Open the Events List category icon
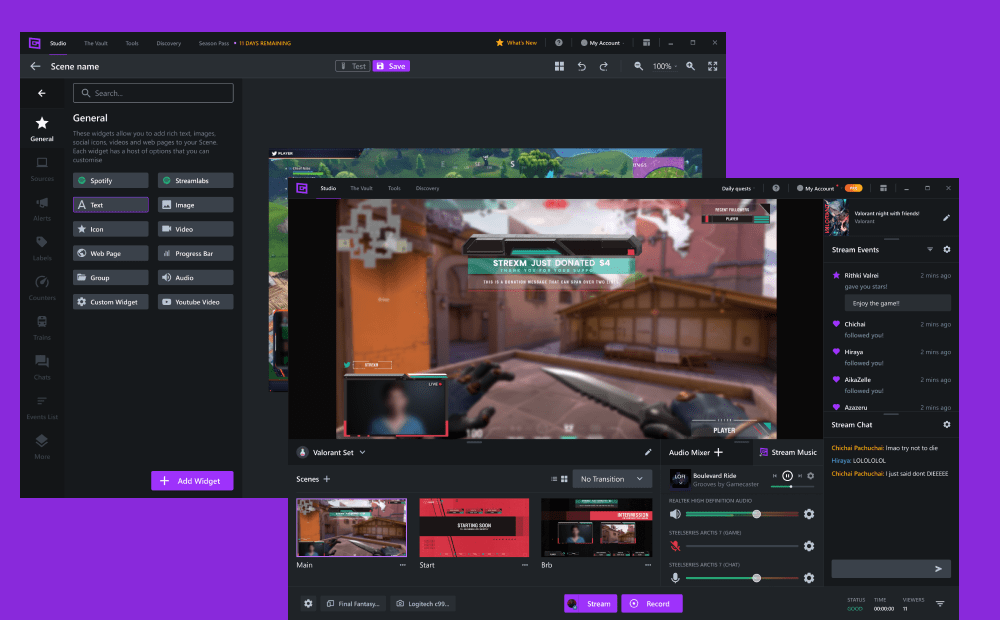Viewport: 1000px width, 620px height. [42, 401]
